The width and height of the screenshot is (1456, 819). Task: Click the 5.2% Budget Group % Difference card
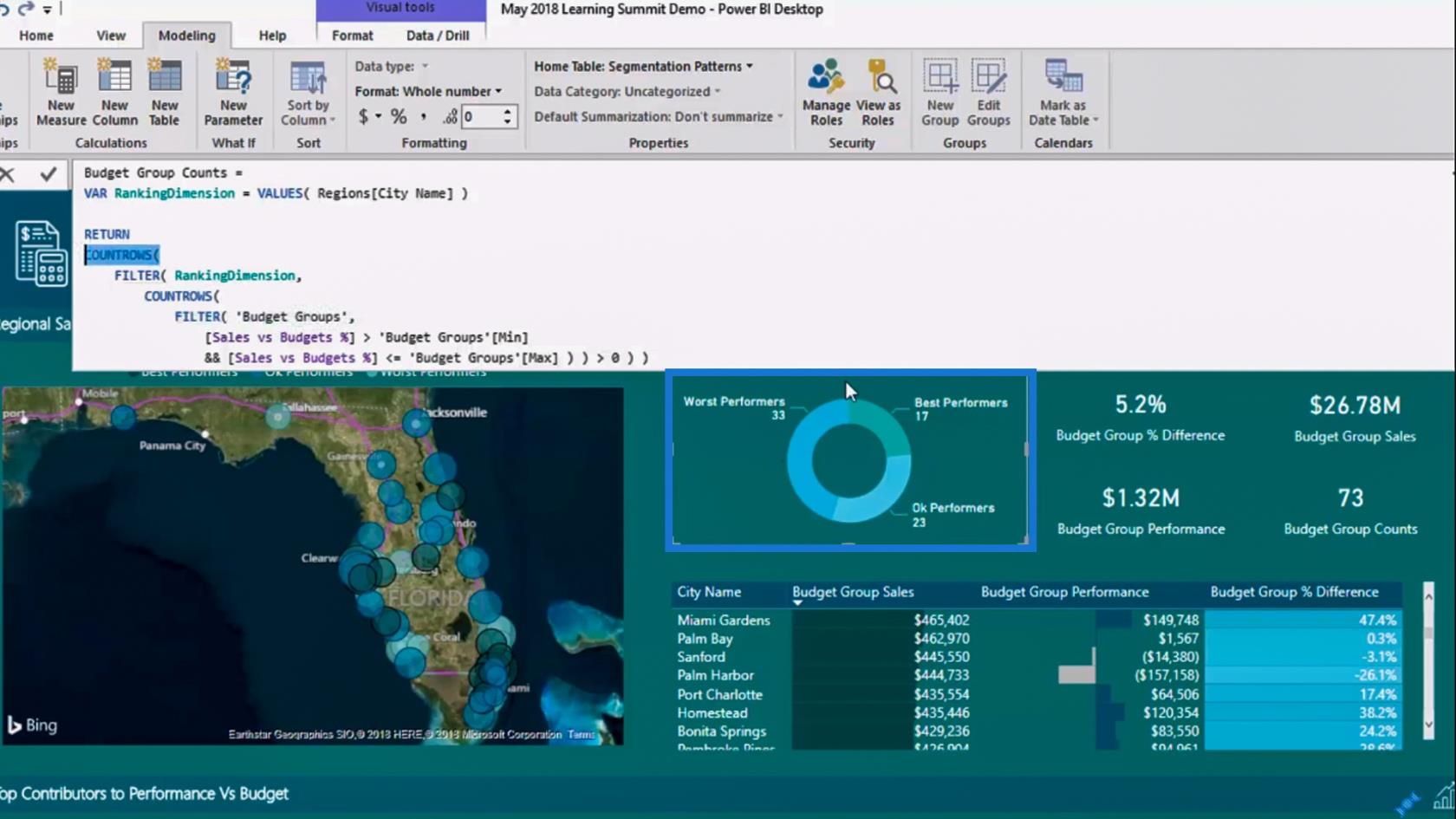tap(1141, 418)
